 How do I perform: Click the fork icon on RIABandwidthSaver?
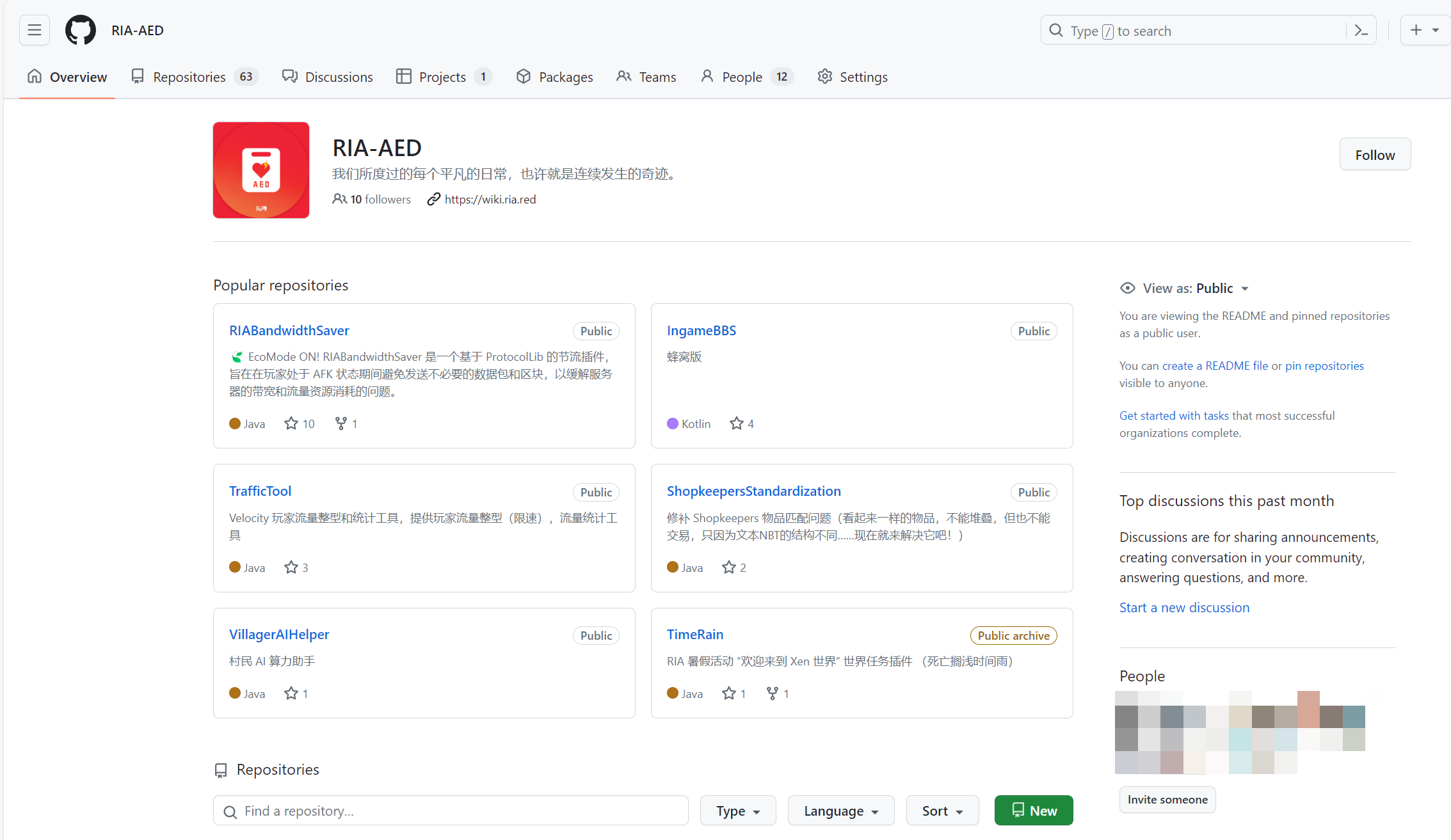point(341,424)
